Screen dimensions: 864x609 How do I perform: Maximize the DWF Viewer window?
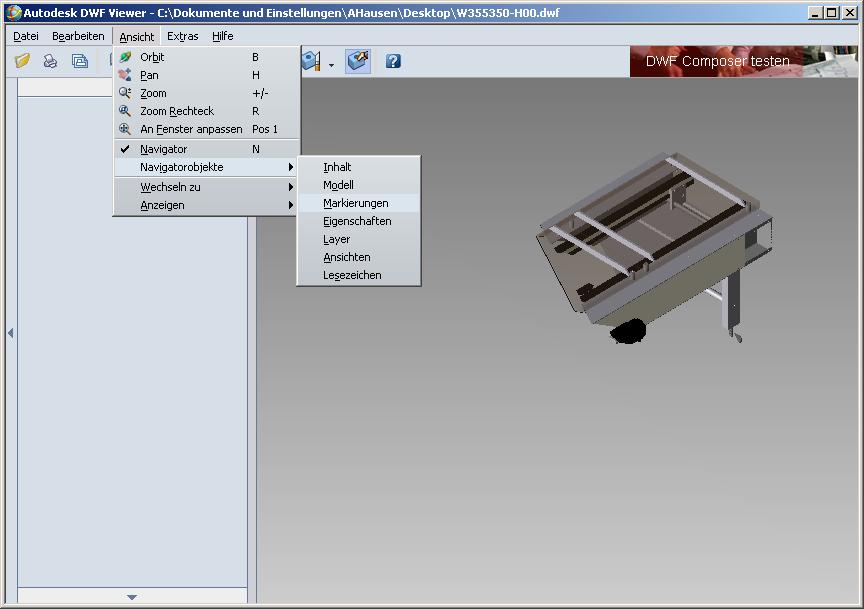[x=832, y=13]
